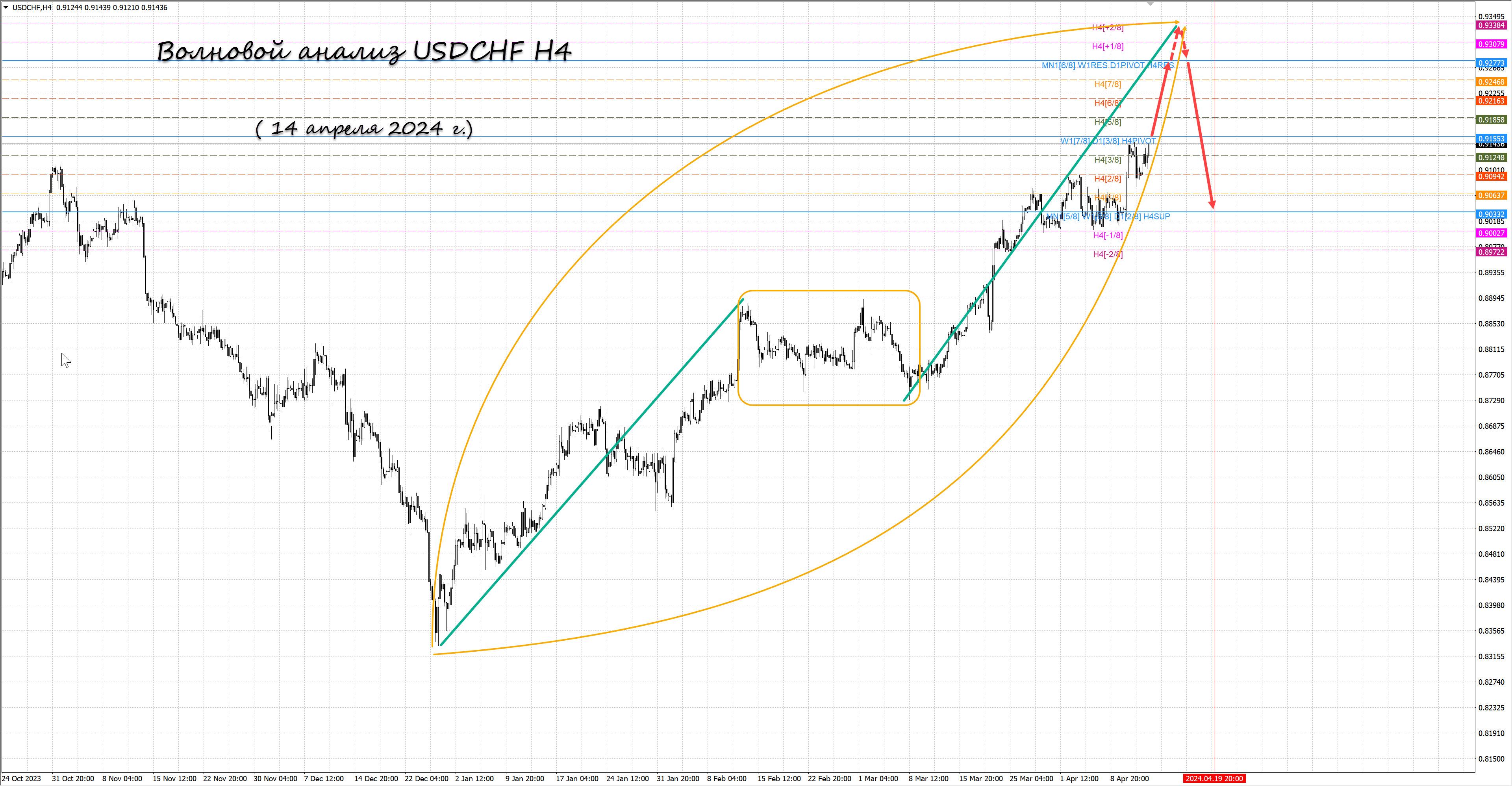Click the magenta 0.93384 price label

point(1491,25)
